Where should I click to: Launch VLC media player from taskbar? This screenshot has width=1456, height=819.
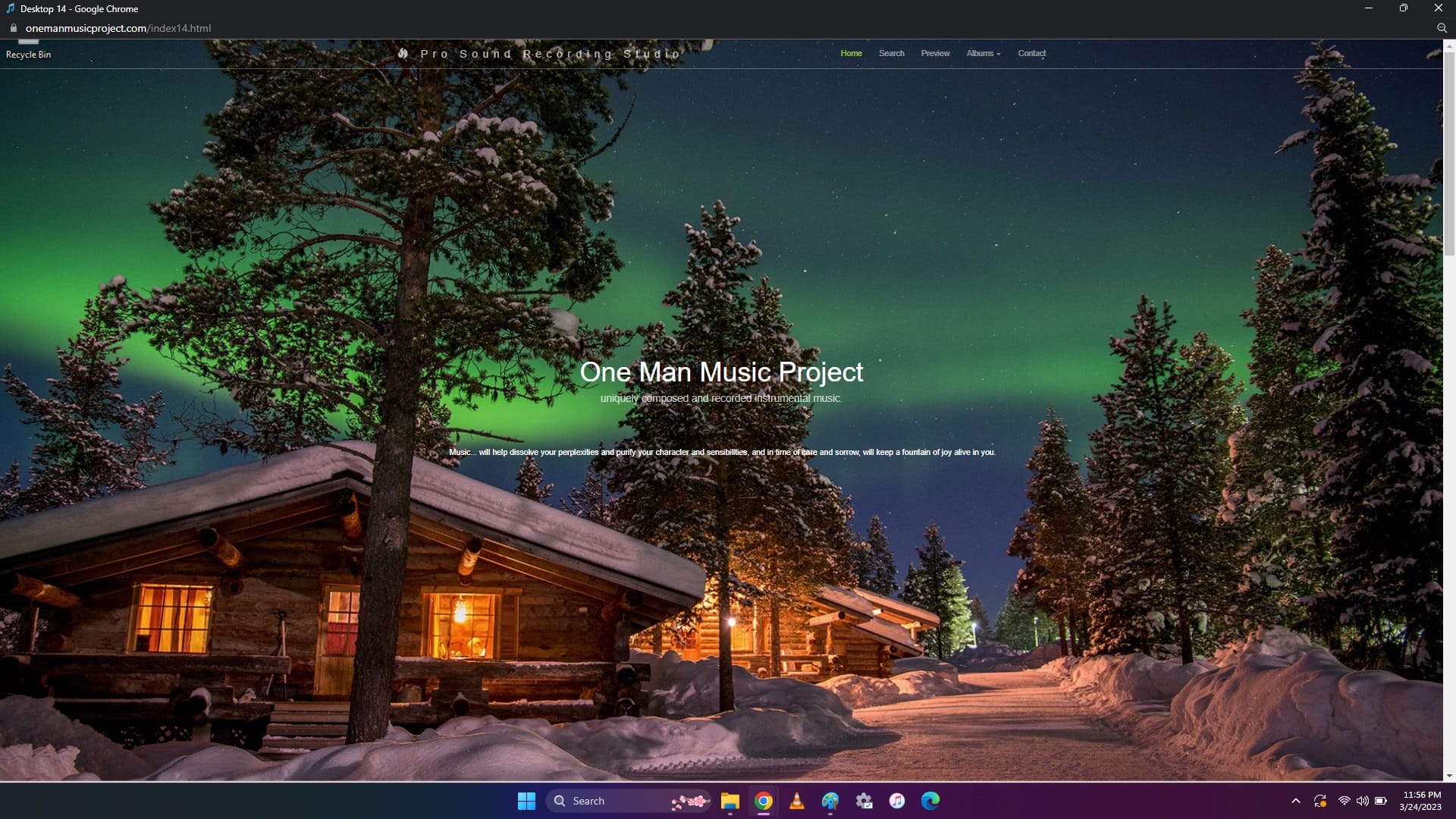797,801
